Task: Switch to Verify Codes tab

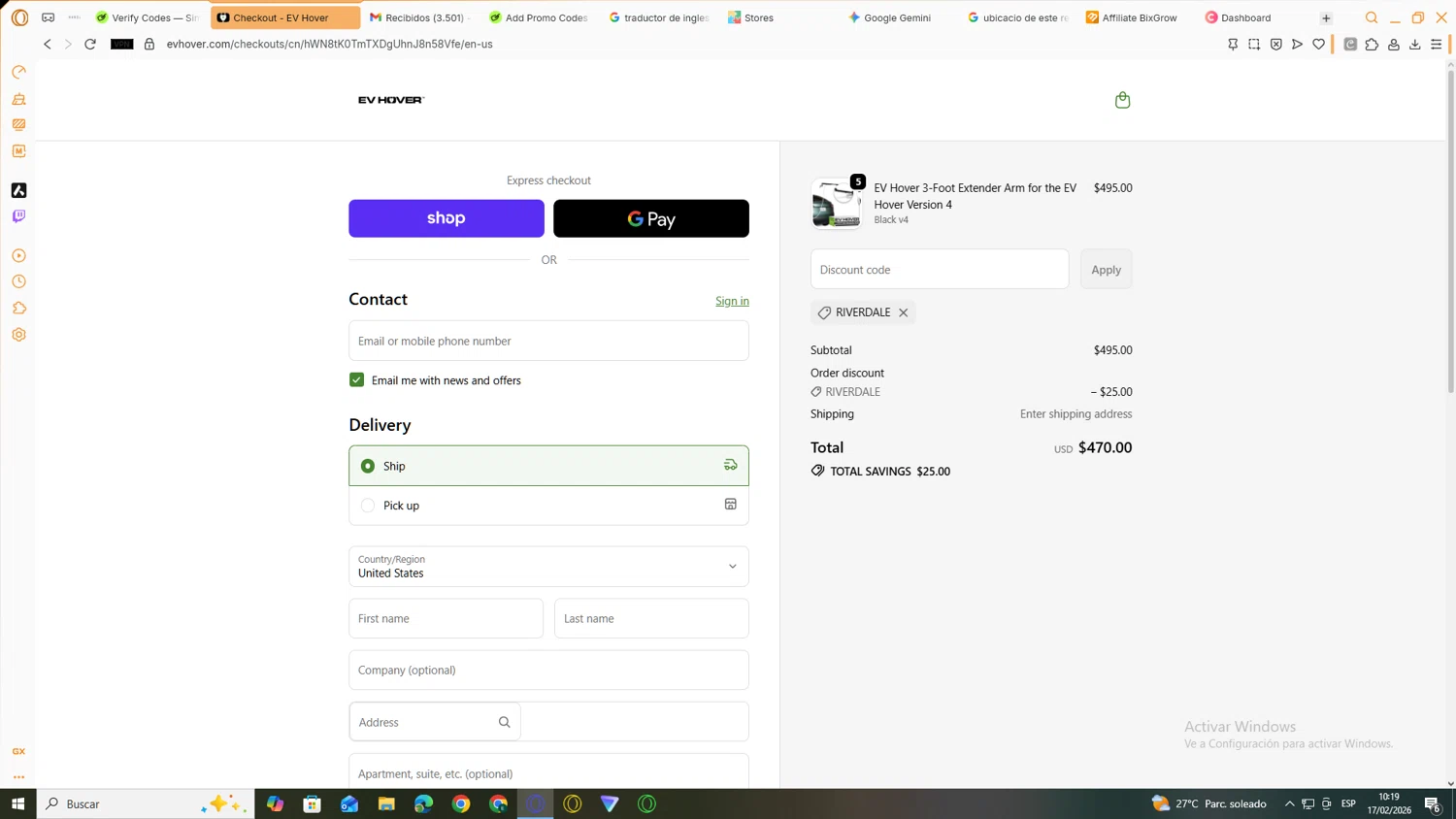Action: click(x=147, y=17)
